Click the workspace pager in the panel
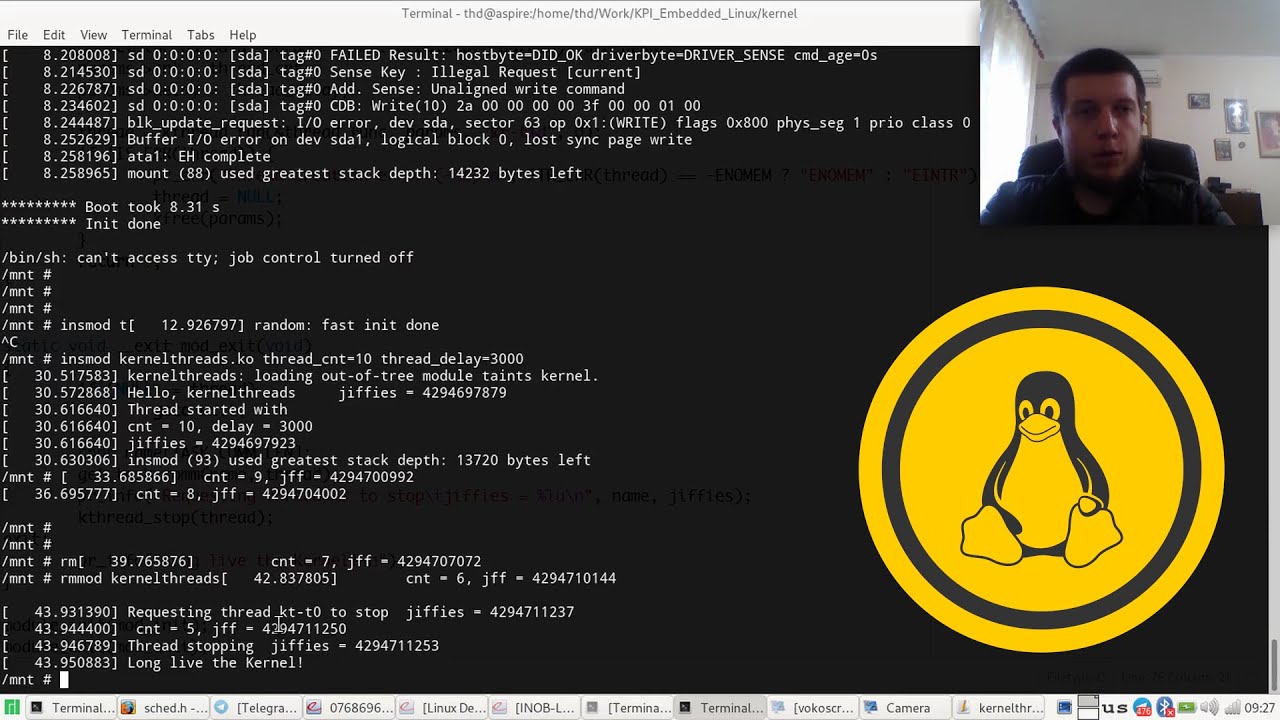This screenshot has width=1280, height=720. 1088,707
